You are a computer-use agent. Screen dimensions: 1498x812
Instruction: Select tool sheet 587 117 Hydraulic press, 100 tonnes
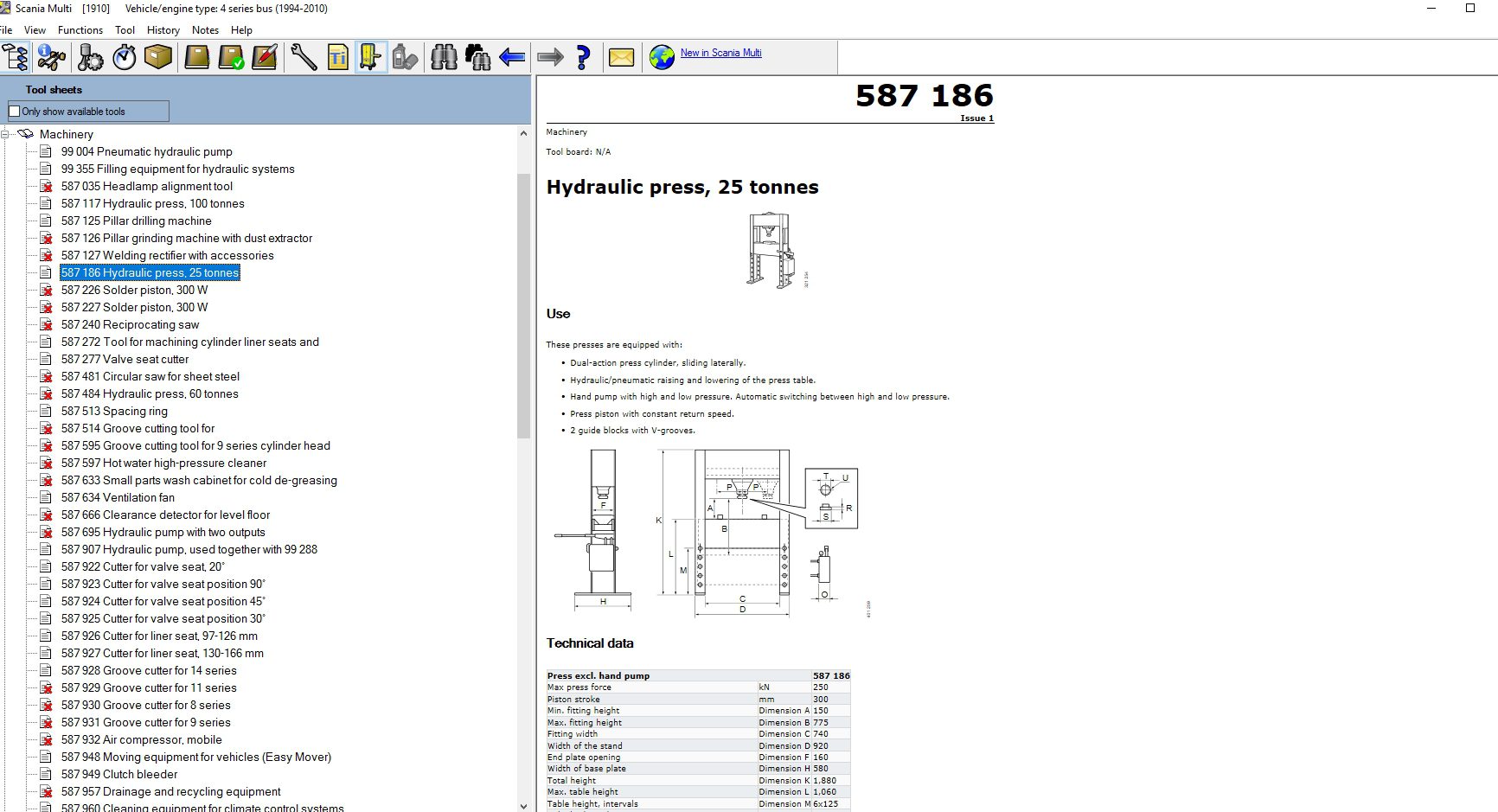pos(153,203)
